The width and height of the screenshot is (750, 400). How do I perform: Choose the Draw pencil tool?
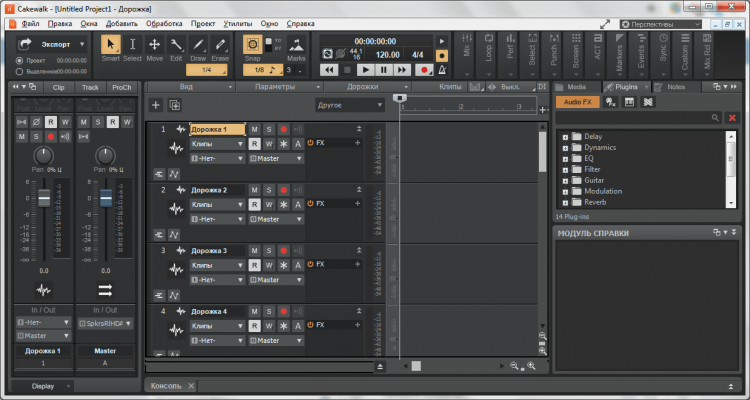tap(198, 44)
